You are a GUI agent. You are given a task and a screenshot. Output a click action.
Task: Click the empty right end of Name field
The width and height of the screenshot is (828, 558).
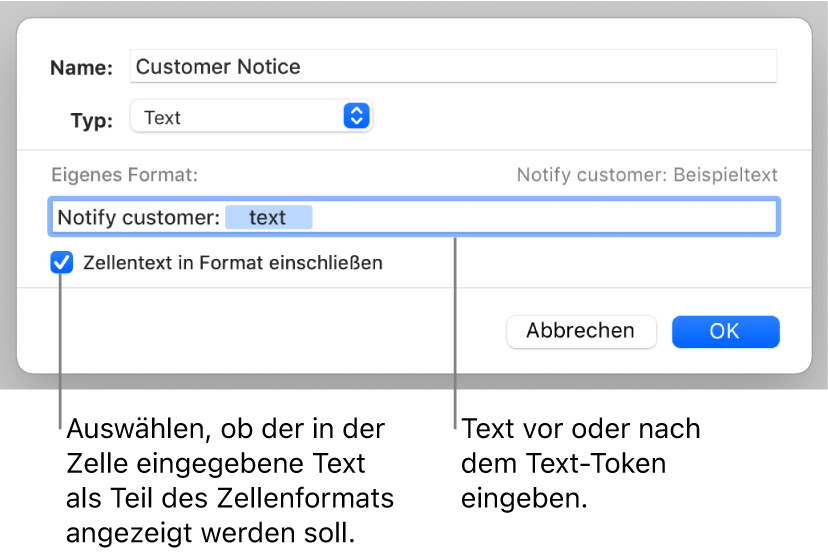coord(700,67)
